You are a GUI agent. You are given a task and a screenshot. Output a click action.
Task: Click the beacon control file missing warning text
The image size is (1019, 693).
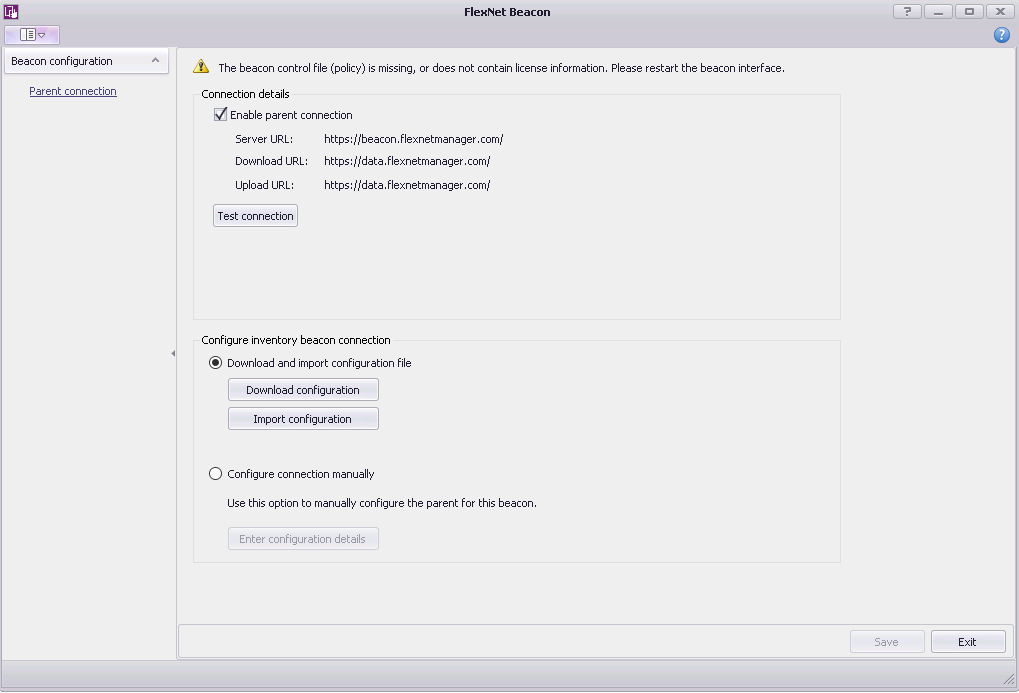pyautogui.click(x=501, y=68)
